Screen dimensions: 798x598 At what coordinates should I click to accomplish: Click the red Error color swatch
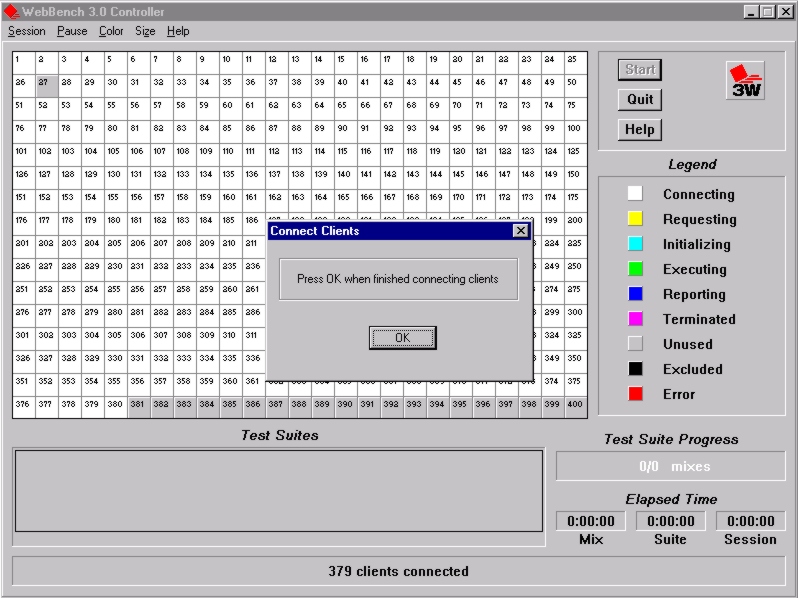coord(634,394)
